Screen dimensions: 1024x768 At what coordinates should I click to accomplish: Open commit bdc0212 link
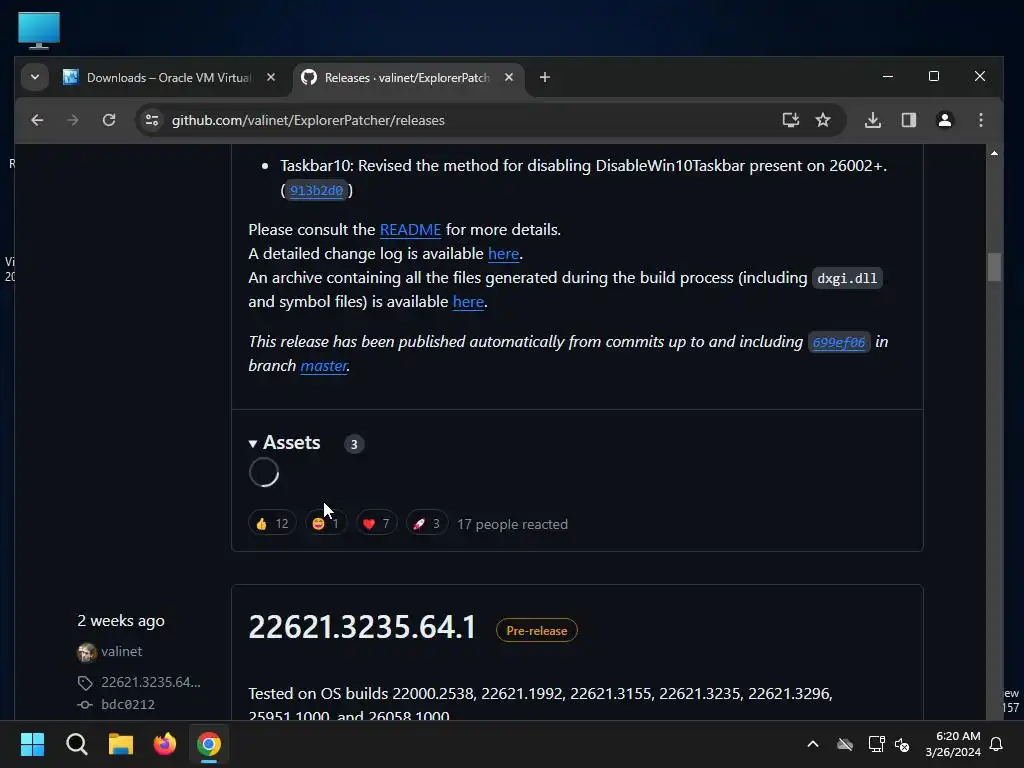pos(128,705)
